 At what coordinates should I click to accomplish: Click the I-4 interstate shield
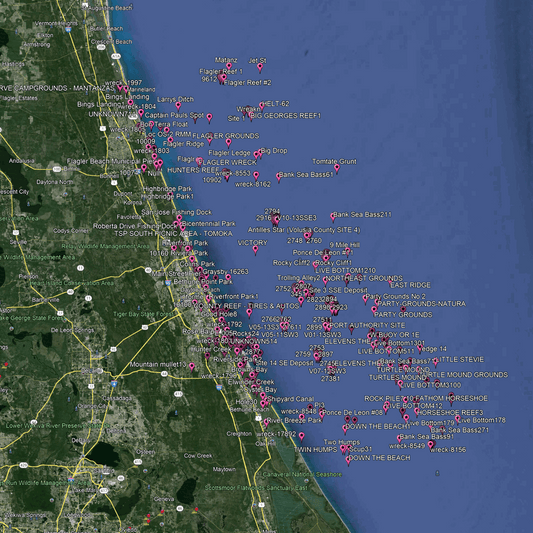point(114,384)
